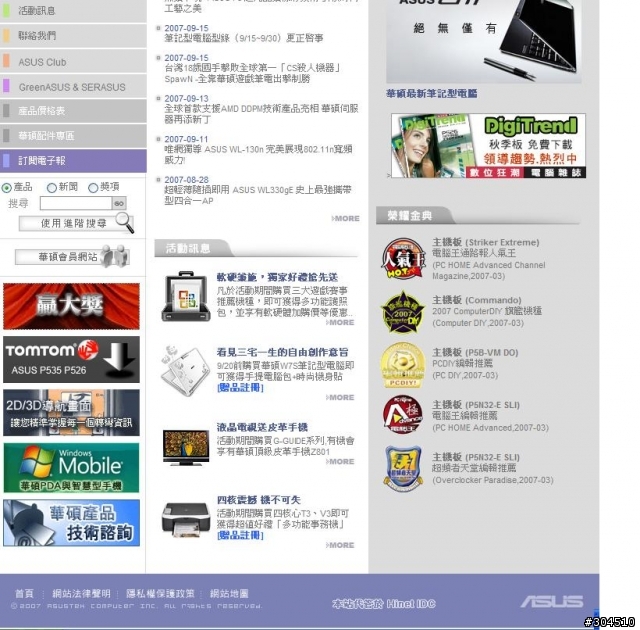
Task: Click MORE under 三宅一生 promo
Action: pyautogui.click(x=340, y=397)
